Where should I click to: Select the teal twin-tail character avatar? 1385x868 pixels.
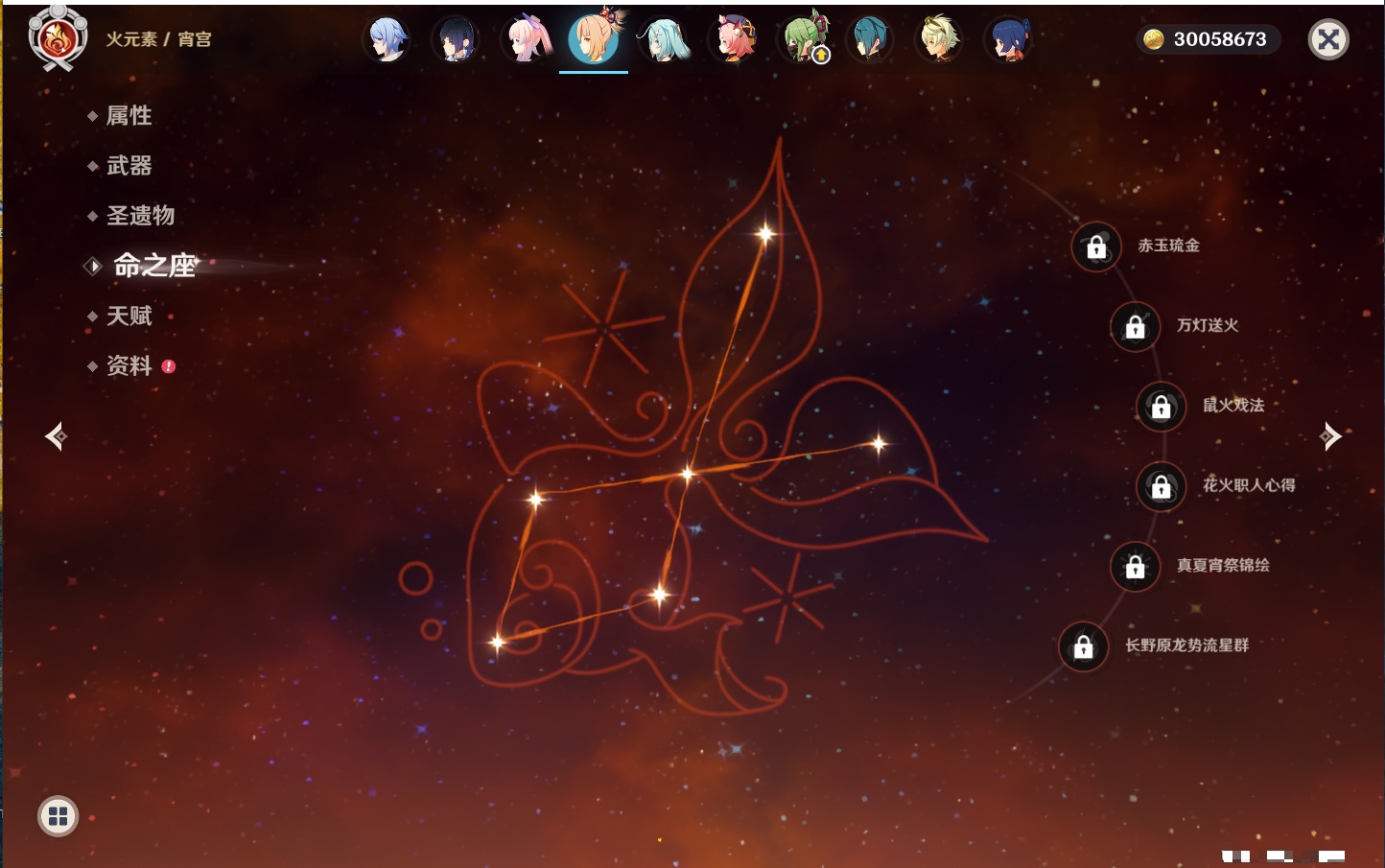click(664, 40)
